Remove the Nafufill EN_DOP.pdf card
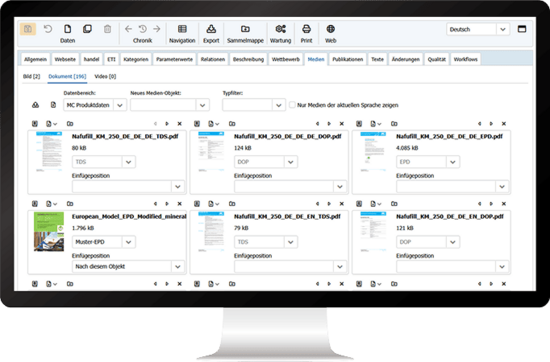 (x=504, y=204)
